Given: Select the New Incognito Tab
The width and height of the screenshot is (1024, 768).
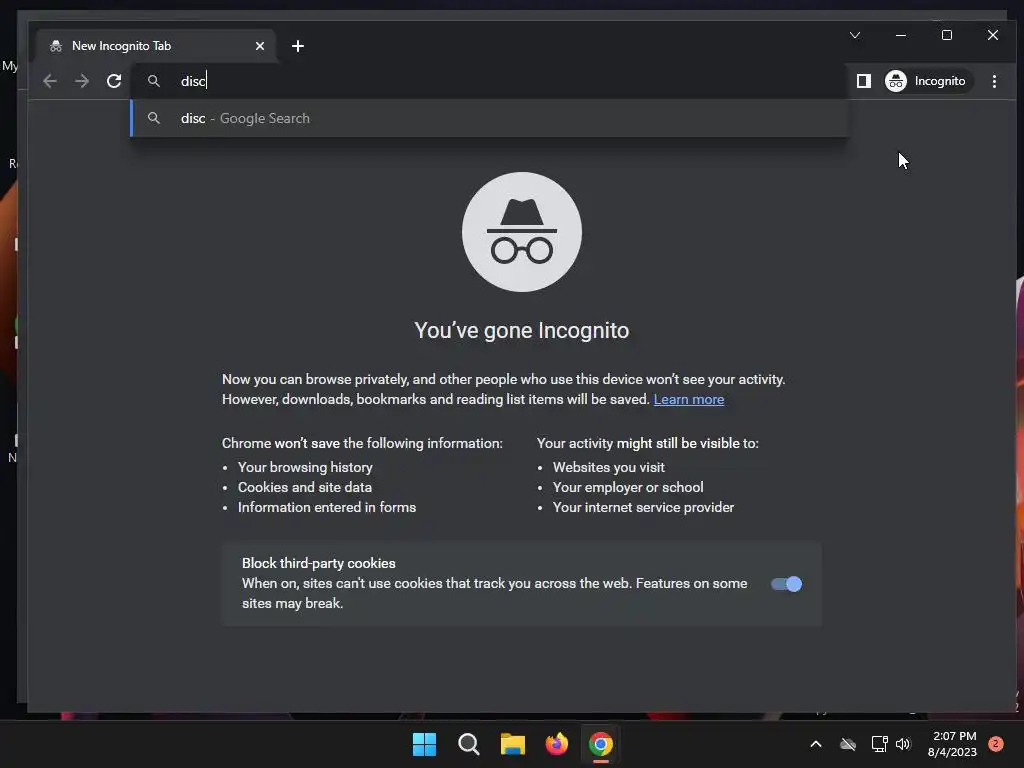Looking at the screenshot, I should tap(157, 46).
